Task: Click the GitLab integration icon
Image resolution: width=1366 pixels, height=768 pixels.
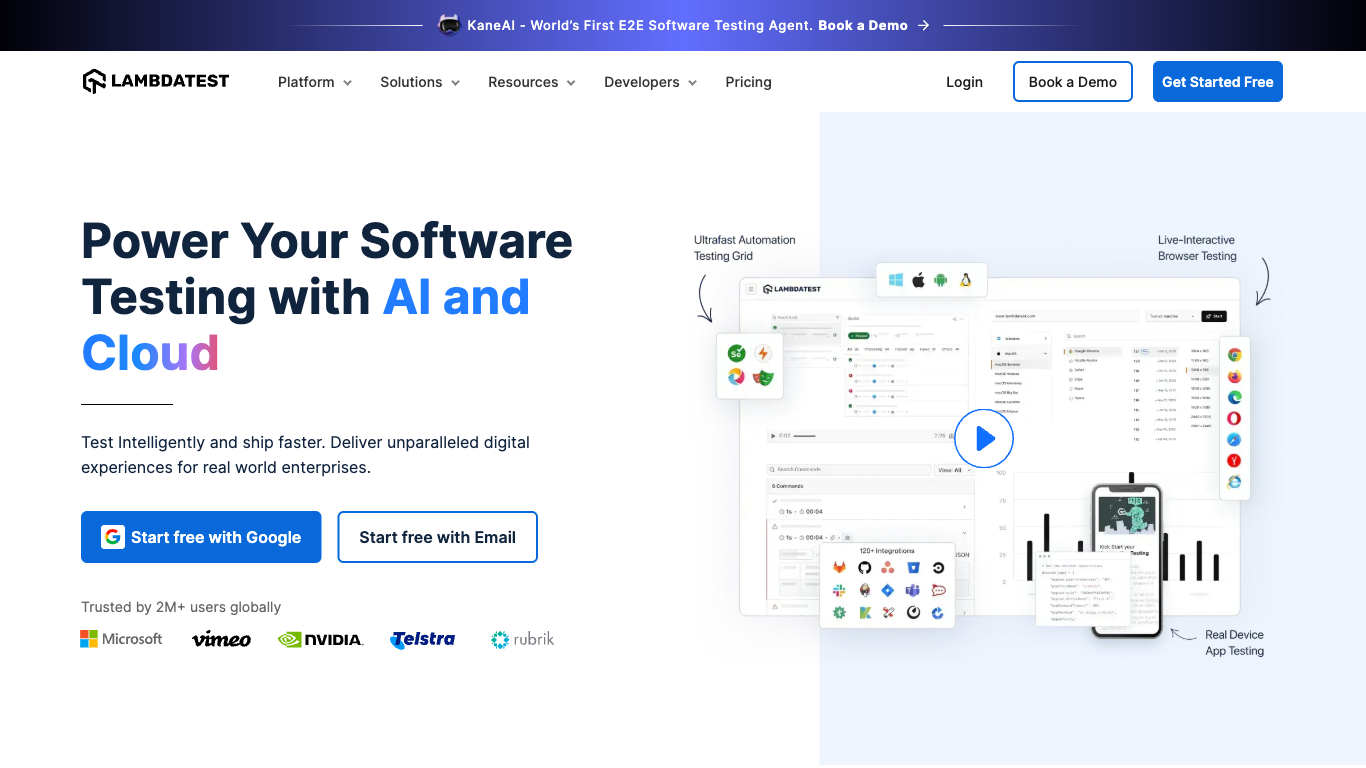Action: click(x=840, y=568)
